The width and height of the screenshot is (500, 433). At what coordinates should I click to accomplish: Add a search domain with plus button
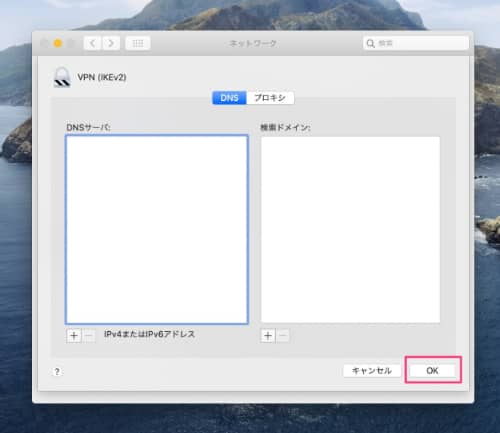click(x=268, y=336)
